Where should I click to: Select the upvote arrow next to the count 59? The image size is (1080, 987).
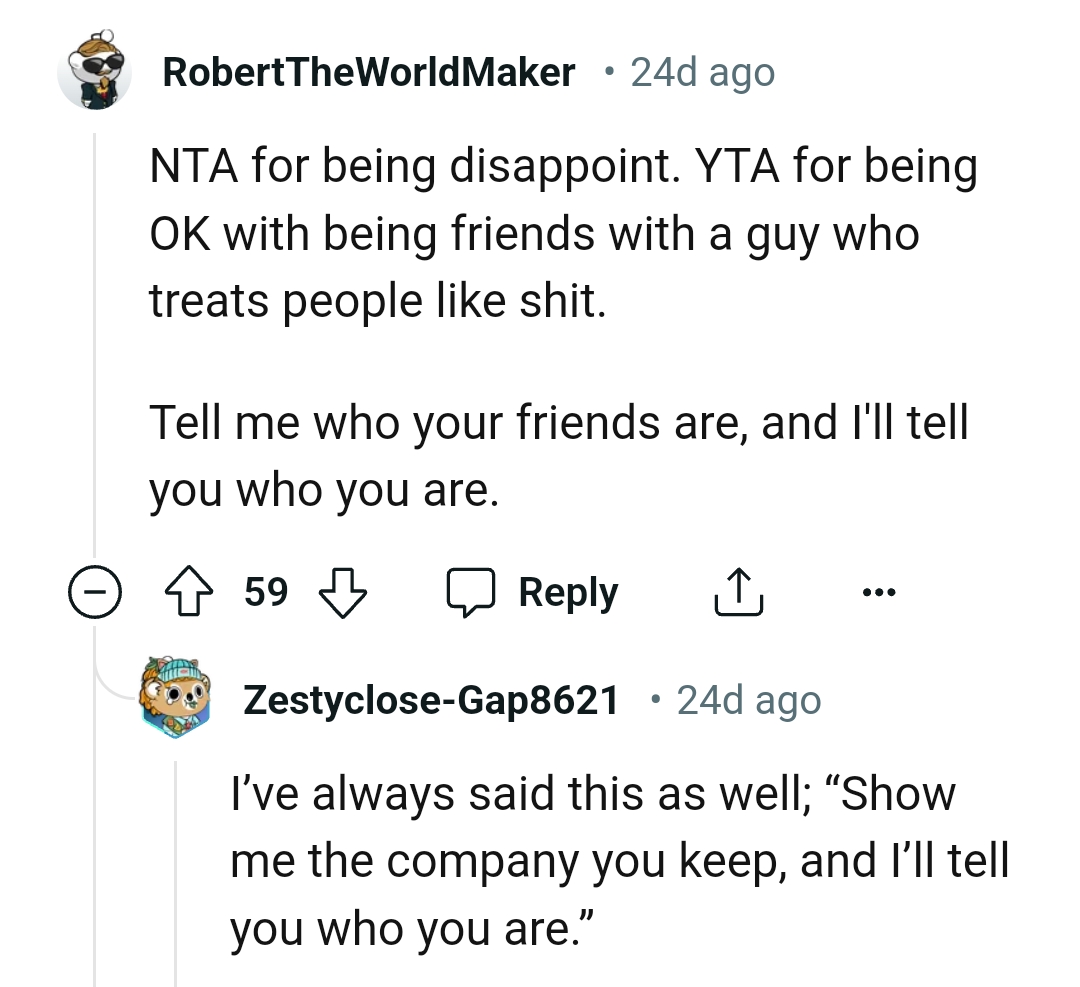(190, 591)
